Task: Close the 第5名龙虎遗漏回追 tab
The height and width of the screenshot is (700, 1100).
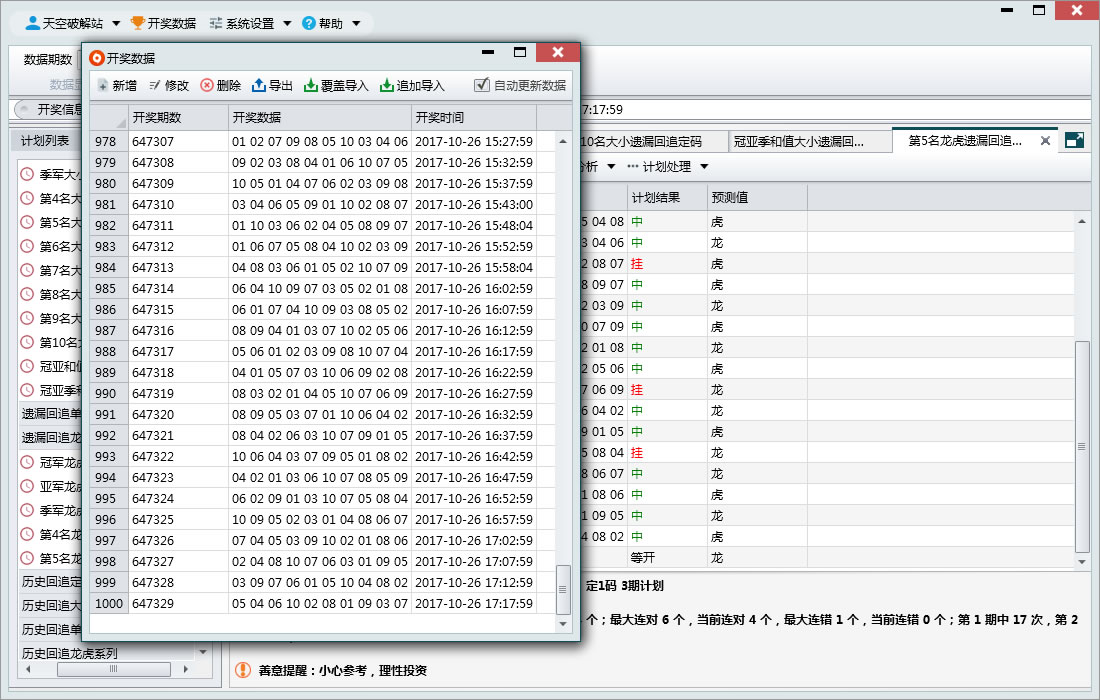Action: pos(1045,141)
